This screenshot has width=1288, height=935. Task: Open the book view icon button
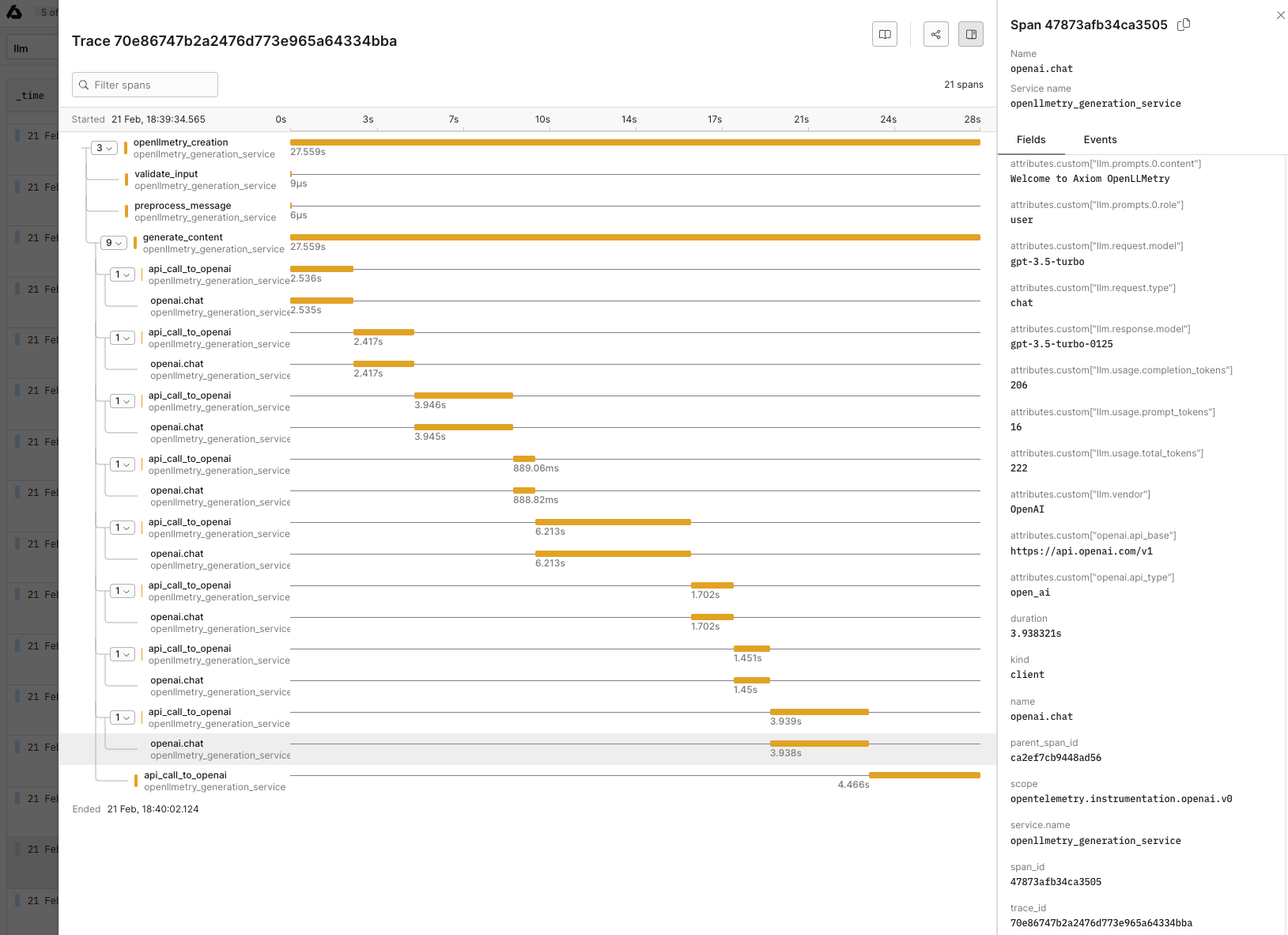(x=885, y=34)
